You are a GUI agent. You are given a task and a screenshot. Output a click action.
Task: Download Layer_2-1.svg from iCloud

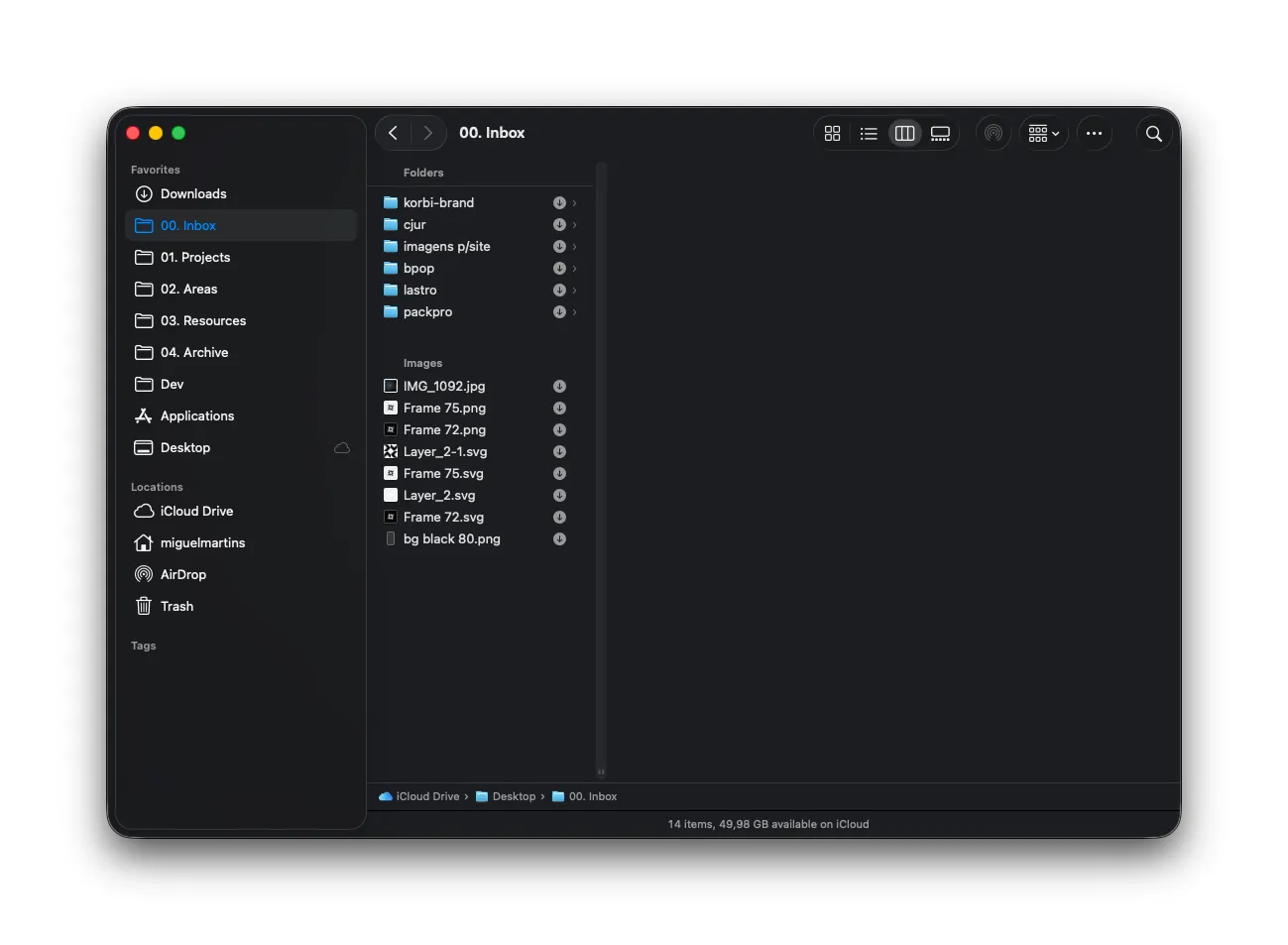point(559,451)
